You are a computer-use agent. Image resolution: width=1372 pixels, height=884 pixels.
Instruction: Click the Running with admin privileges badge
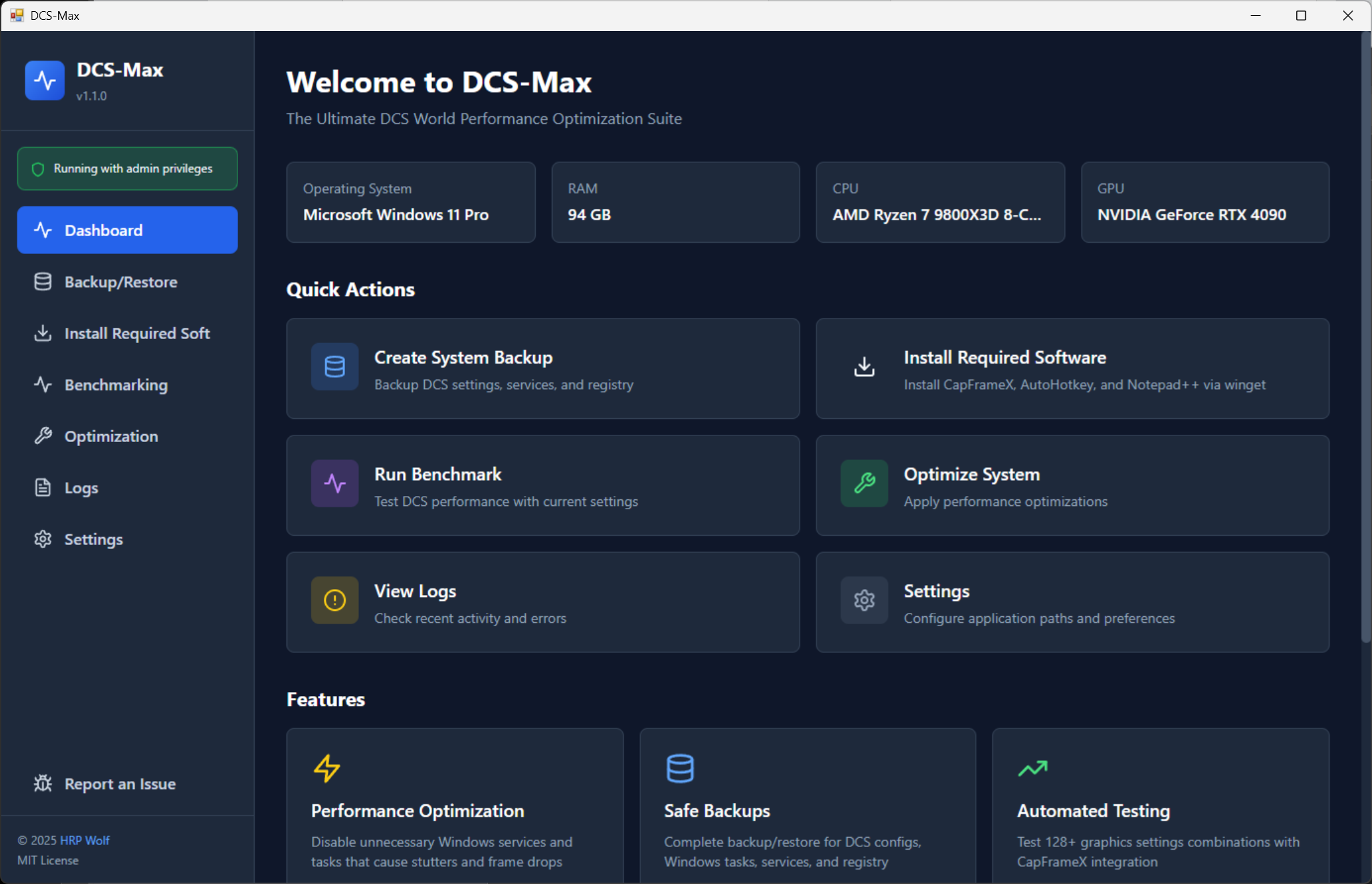[x=127, y=168]
